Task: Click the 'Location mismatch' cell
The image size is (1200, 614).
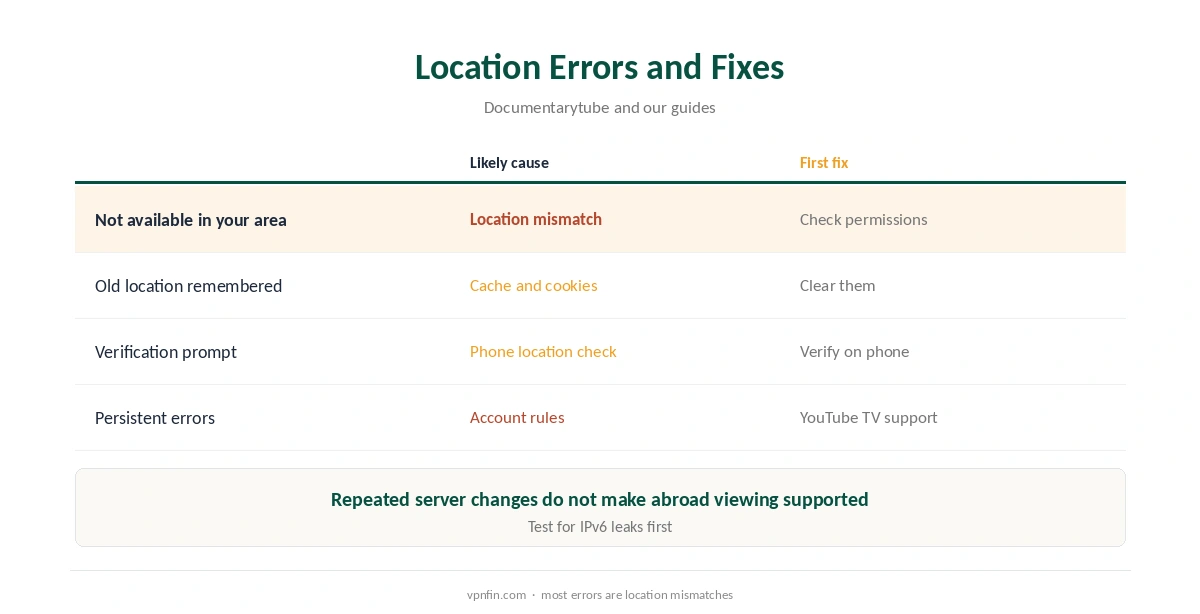Action: [536, 219]
